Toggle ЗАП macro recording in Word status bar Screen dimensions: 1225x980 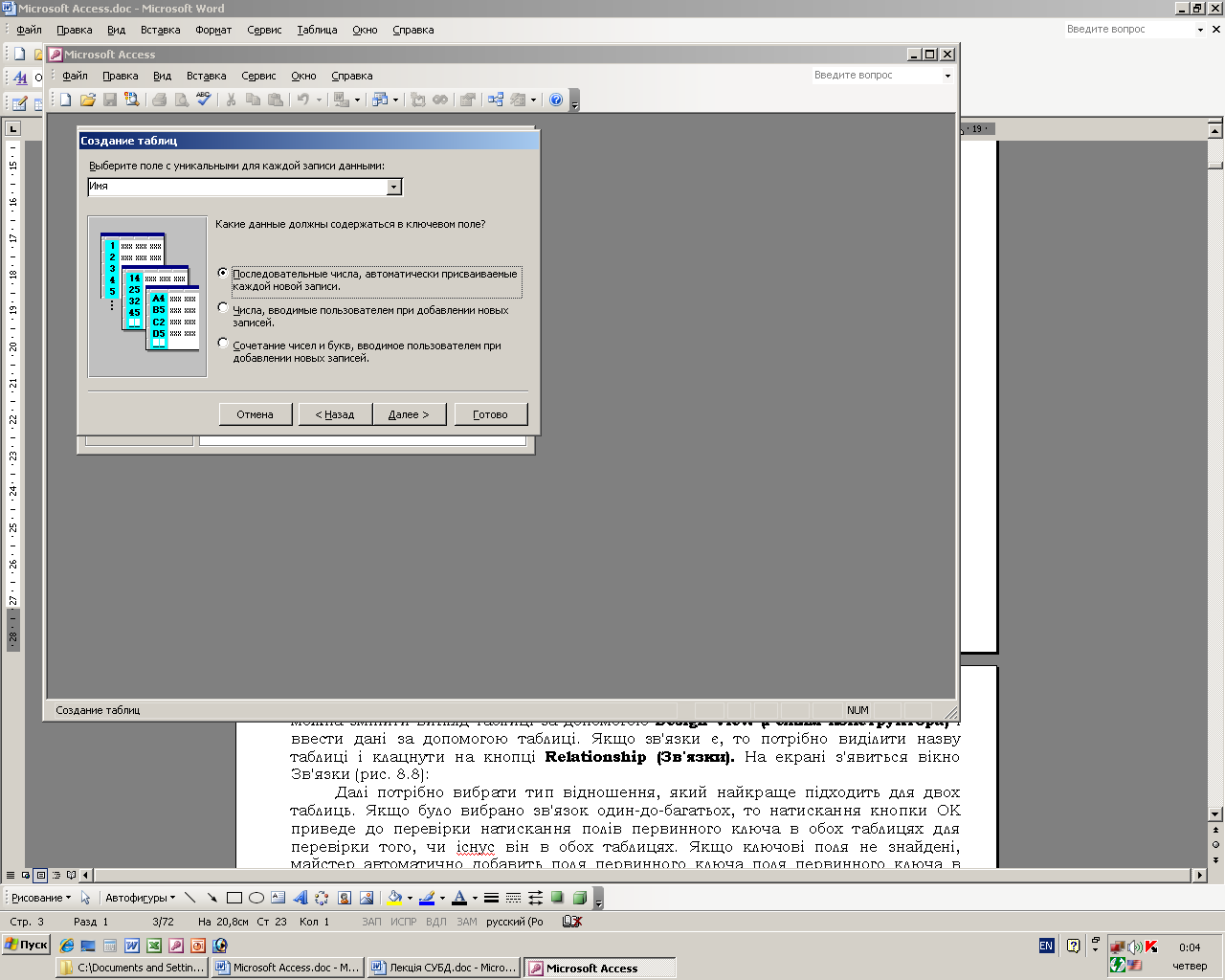point(371,922)
